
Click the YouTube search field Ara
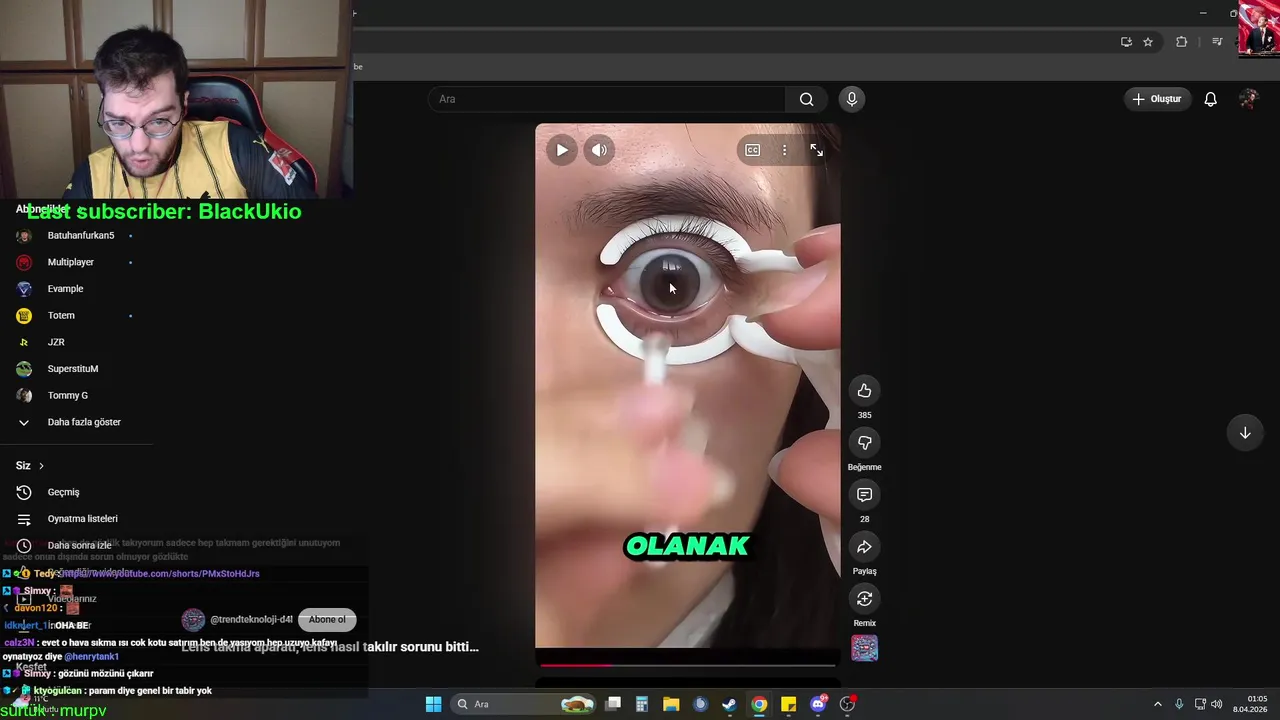coord(607,99)
